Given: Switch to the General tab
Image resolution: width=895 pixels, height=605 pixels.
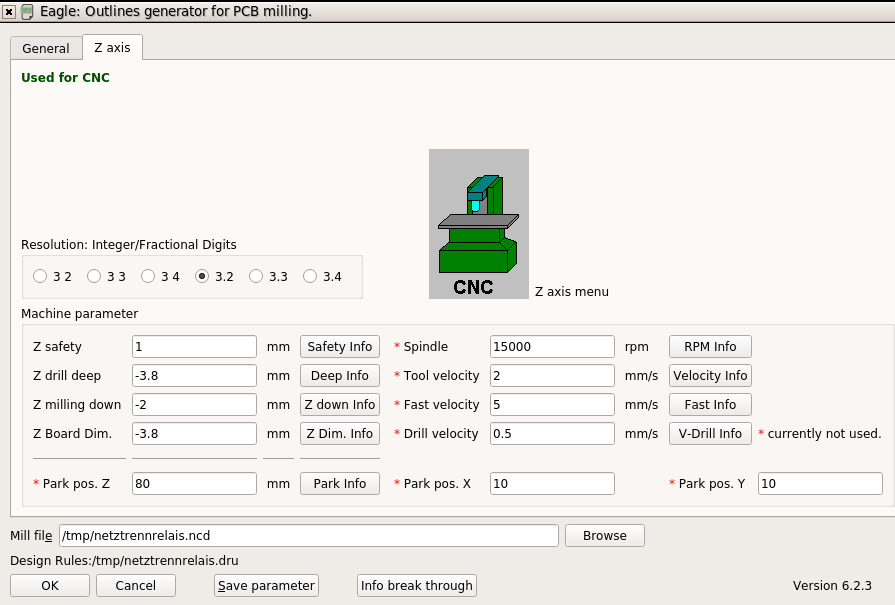Looking at the screenshot, I should (46, 48).
